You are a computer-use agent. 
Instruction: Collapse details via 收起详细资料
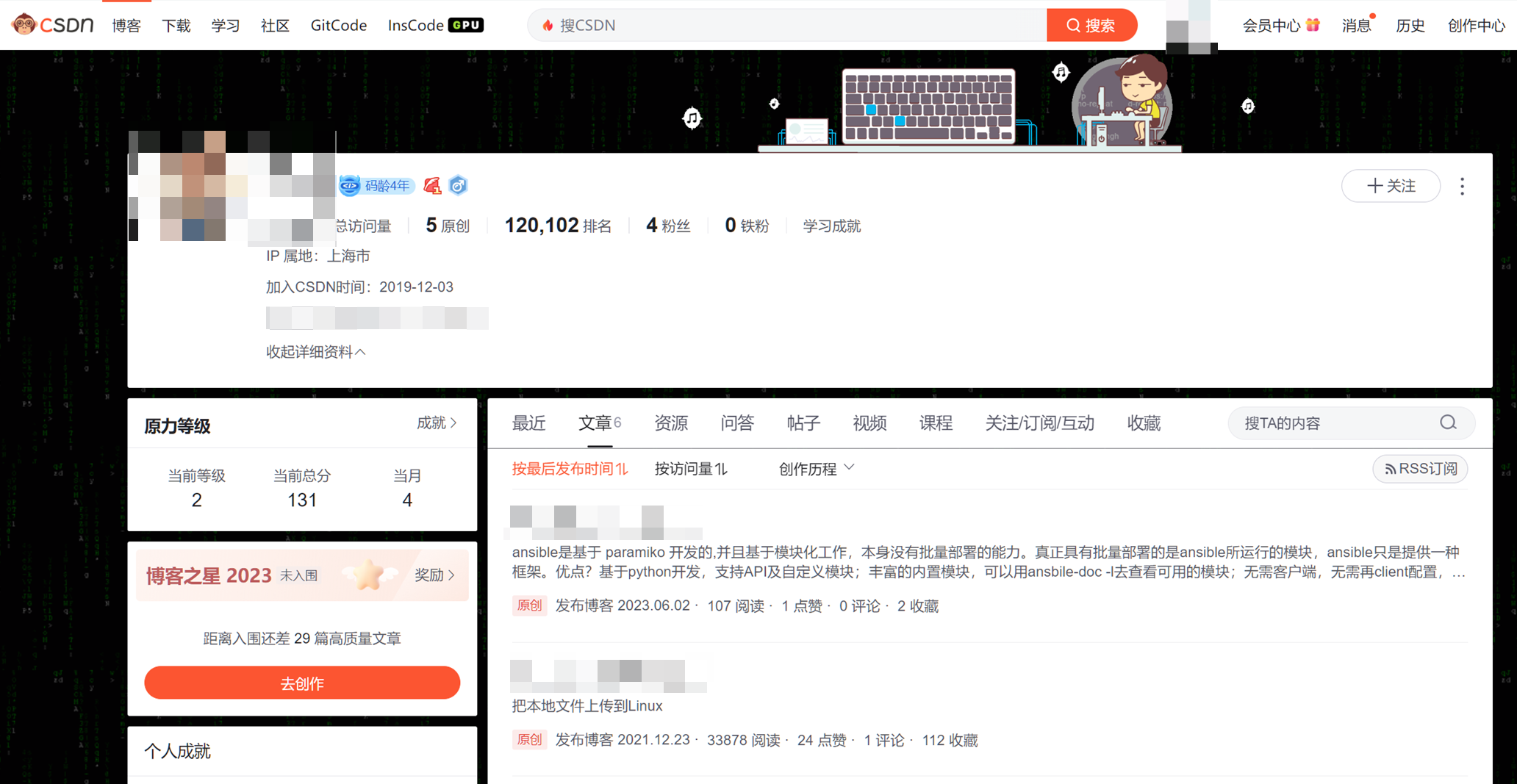(316, 352)
